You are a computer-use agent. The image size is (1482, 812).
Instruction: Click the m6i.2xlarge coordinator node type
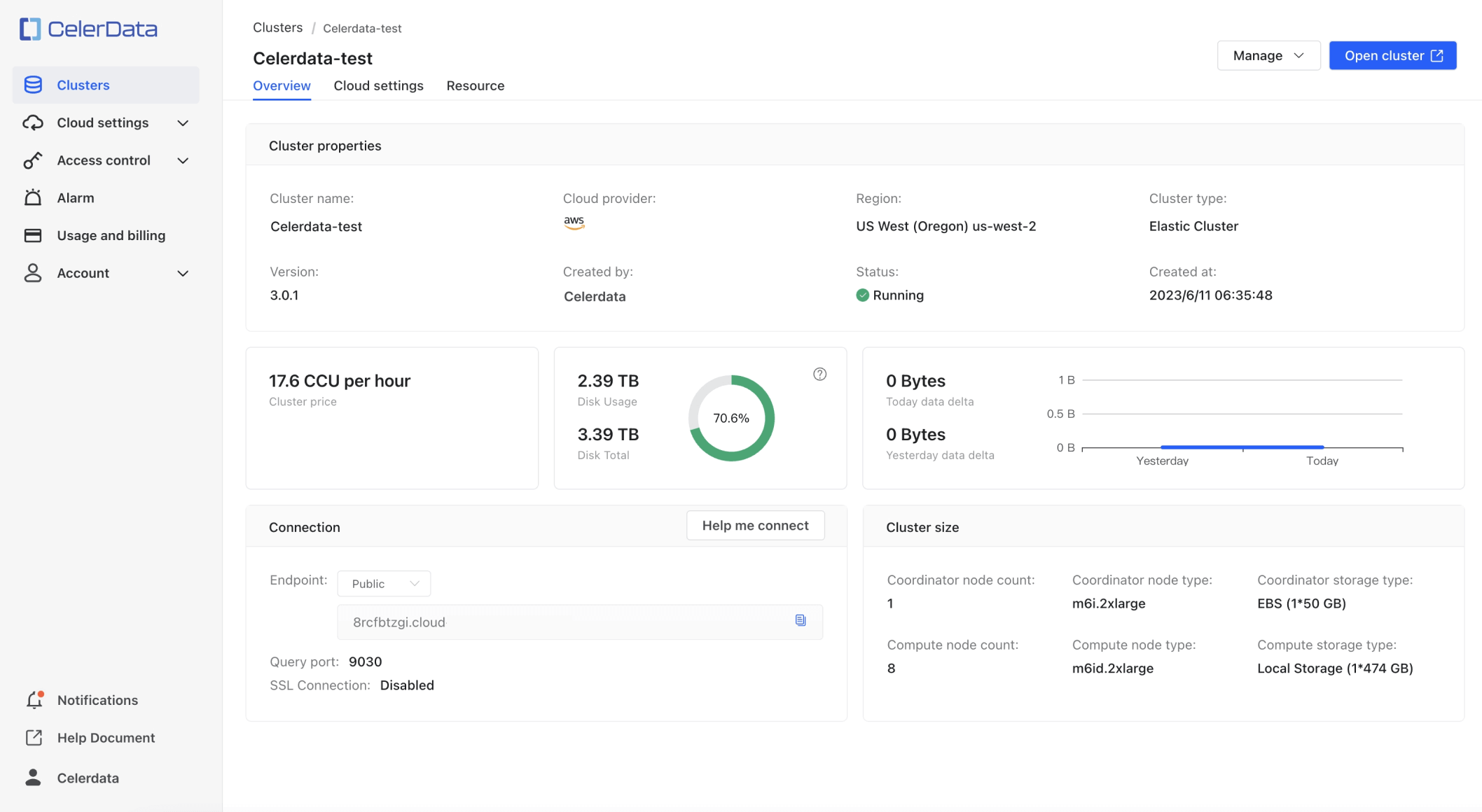(1109, 603)
